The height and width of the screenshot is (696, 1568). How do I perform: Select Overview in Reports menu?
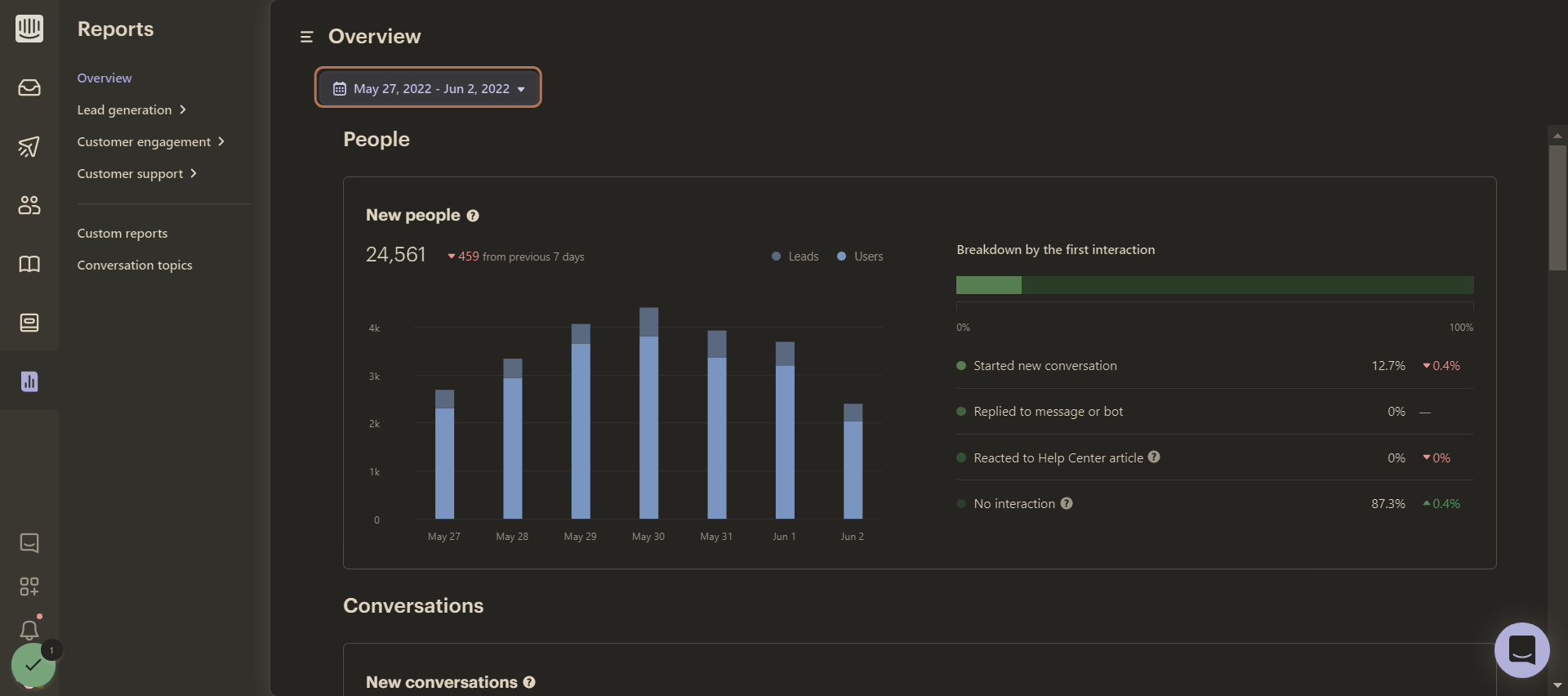coord(105,78)
